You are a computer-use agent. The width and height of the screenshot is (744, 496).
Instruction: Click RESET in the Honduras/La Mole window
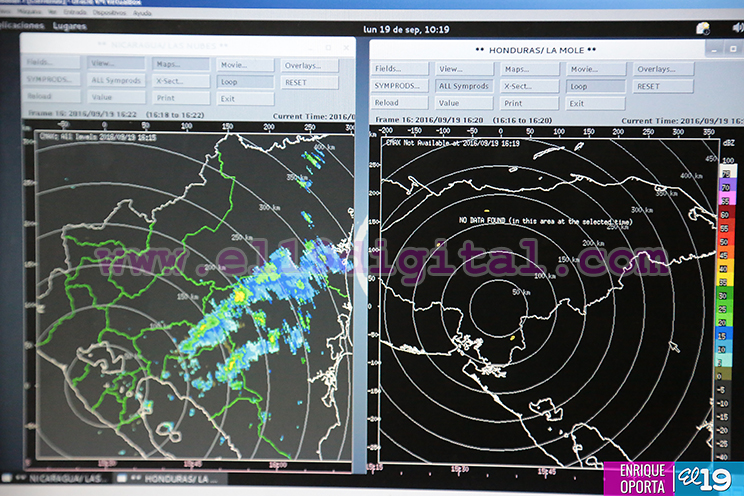(x=663, y=86)
